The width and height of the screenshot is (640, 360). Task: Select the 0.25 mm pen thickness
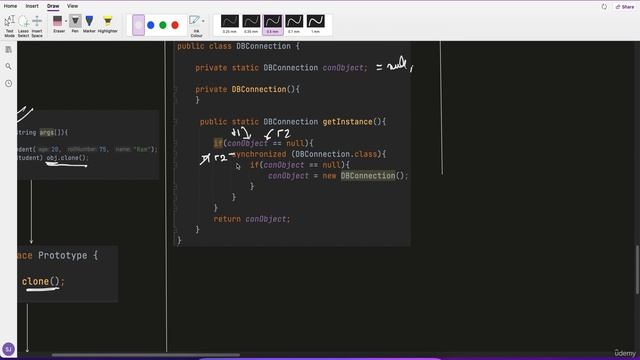230,24
